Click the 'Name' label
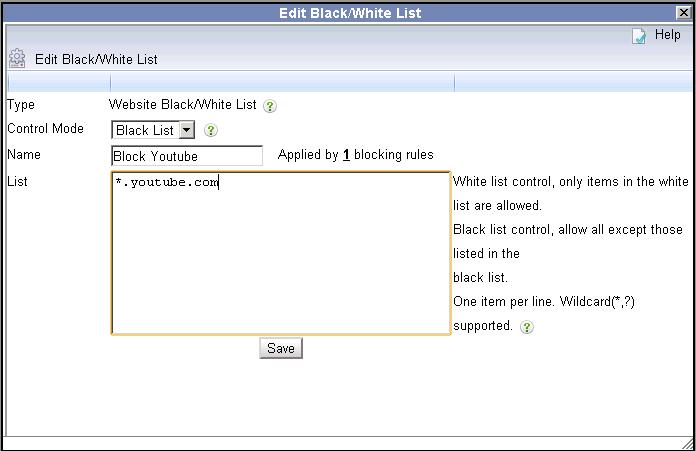This screenshot has width=696, height=451. [x=24, y=154]
